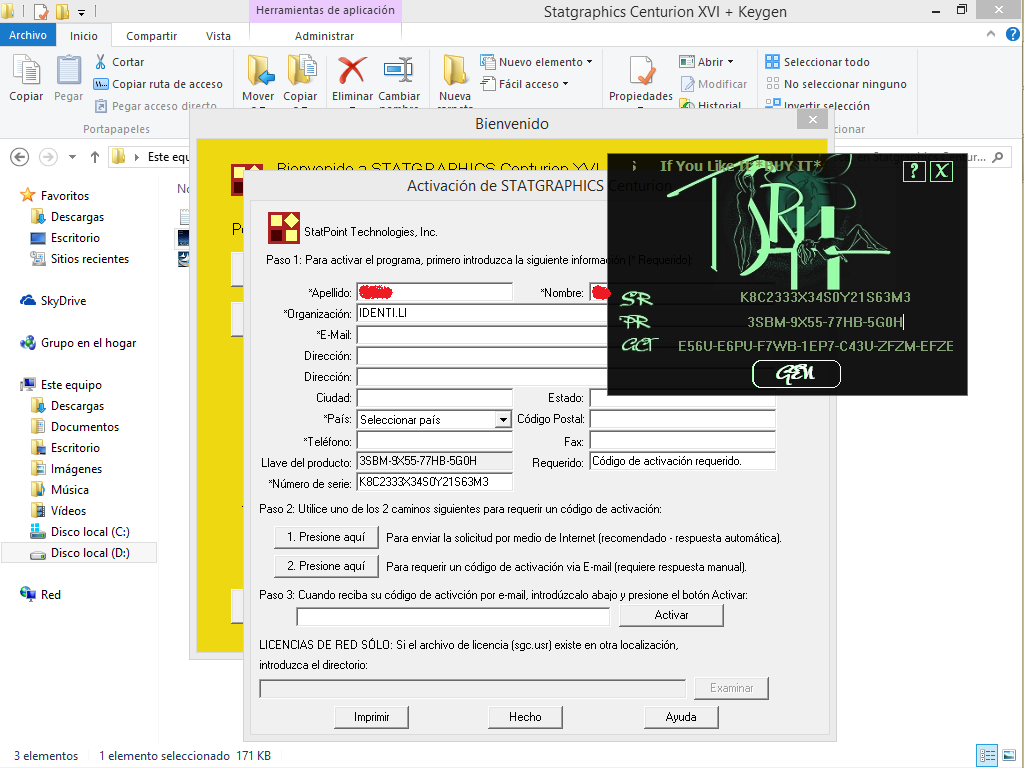Click the E-Mail input field
Viewport: 1024px width, 768px height.
click(x=482, y=335)
